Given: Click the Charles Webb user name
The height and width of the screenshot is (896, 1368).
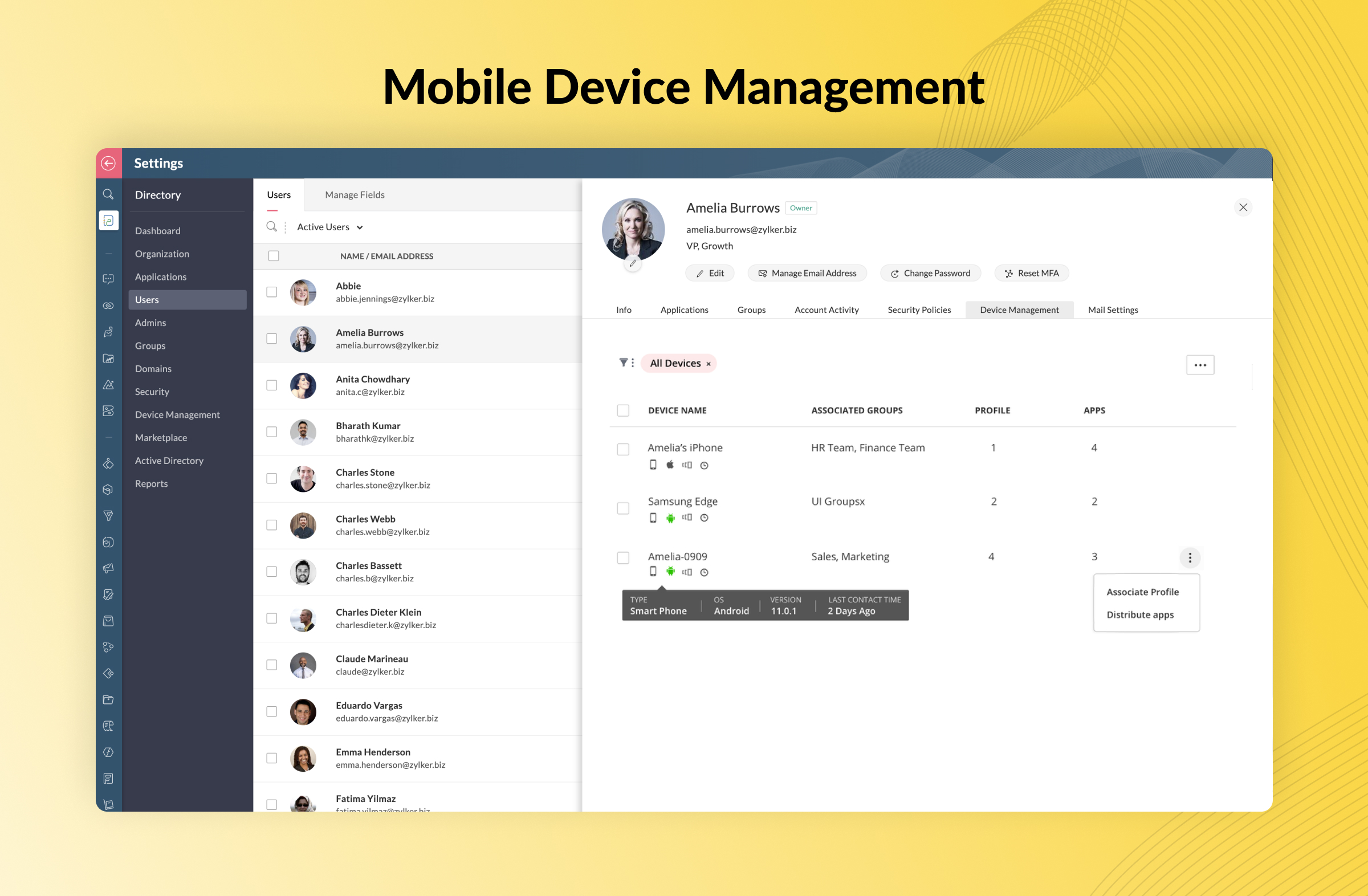Looking at the screenshot, I should click(365, 520).
